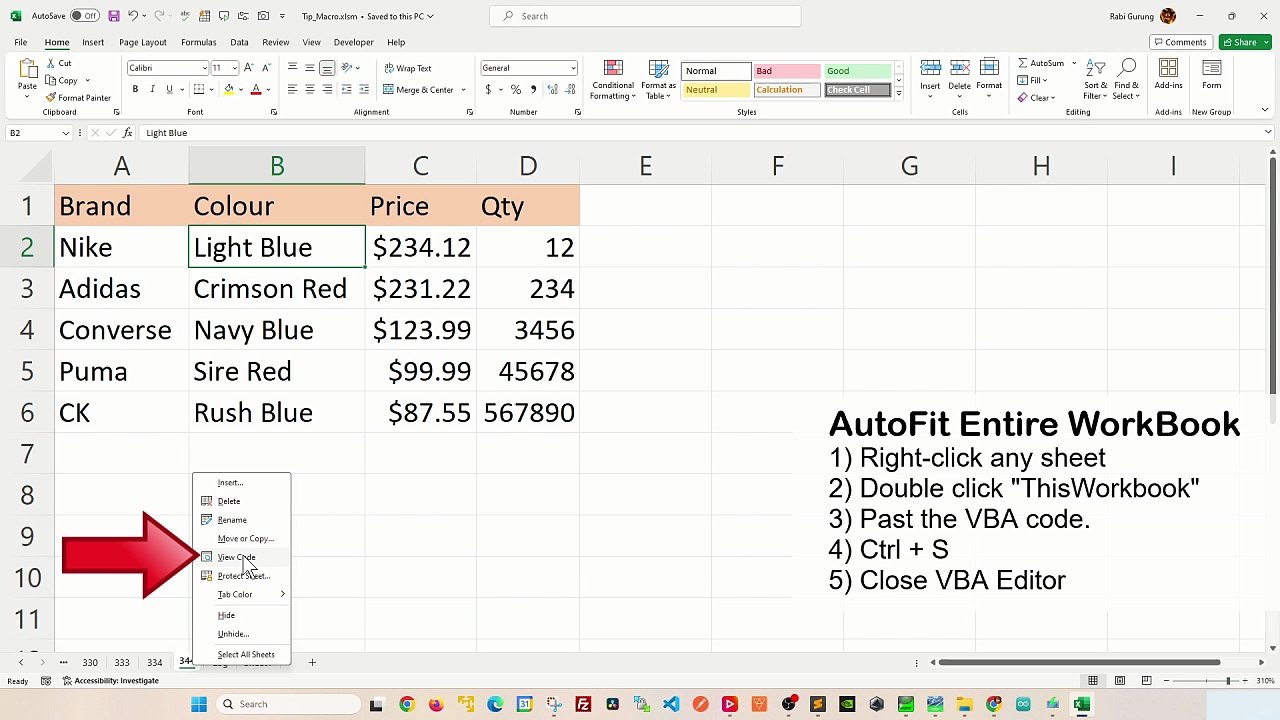Click the spelling check icon in quick access toolbar
The image size is (1280, 720).
pyautogui.click(x=184, y=16)
